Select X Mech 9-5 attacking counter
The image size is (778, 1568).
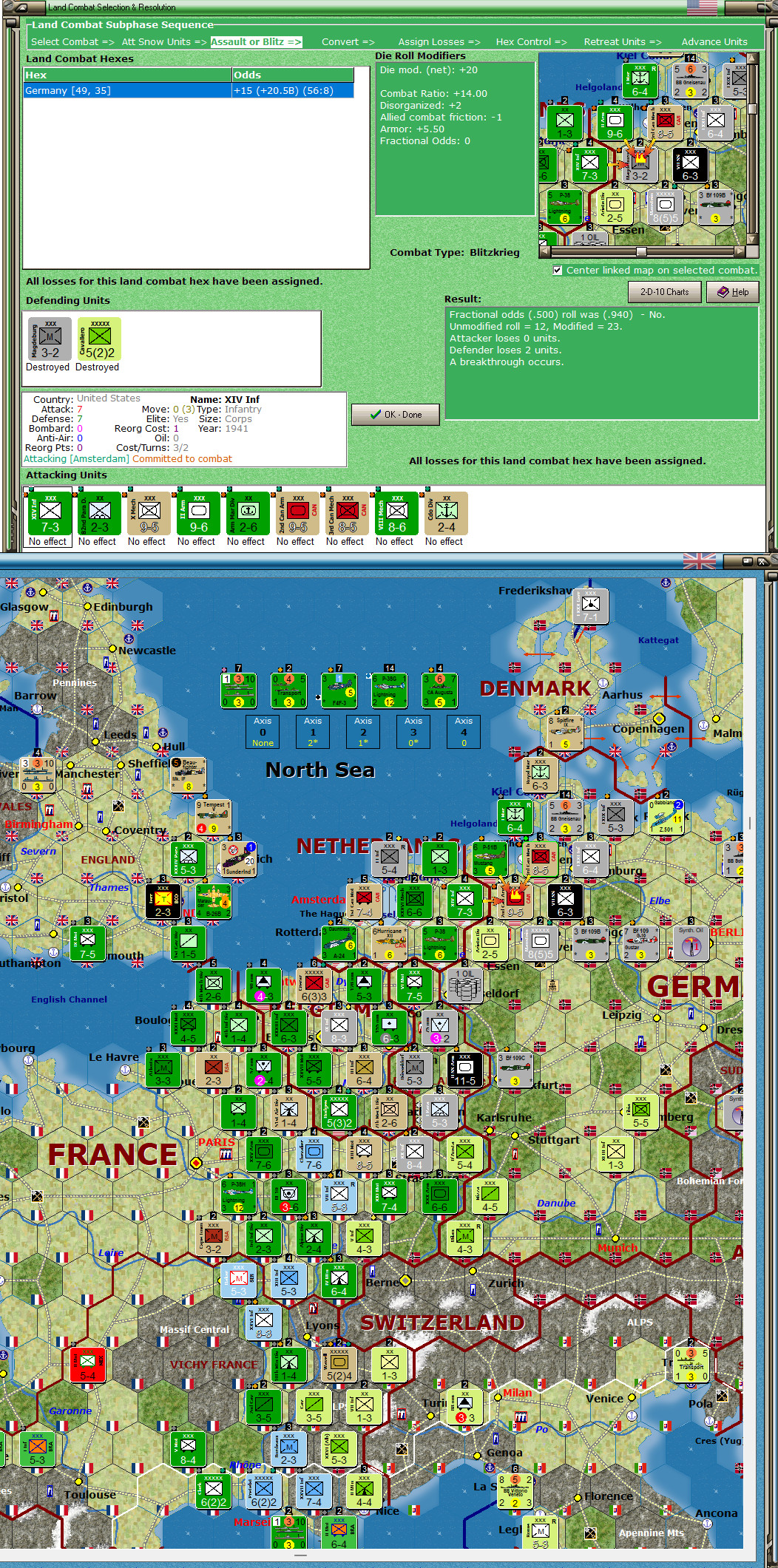pyautogui.click(x=149, y=513)
